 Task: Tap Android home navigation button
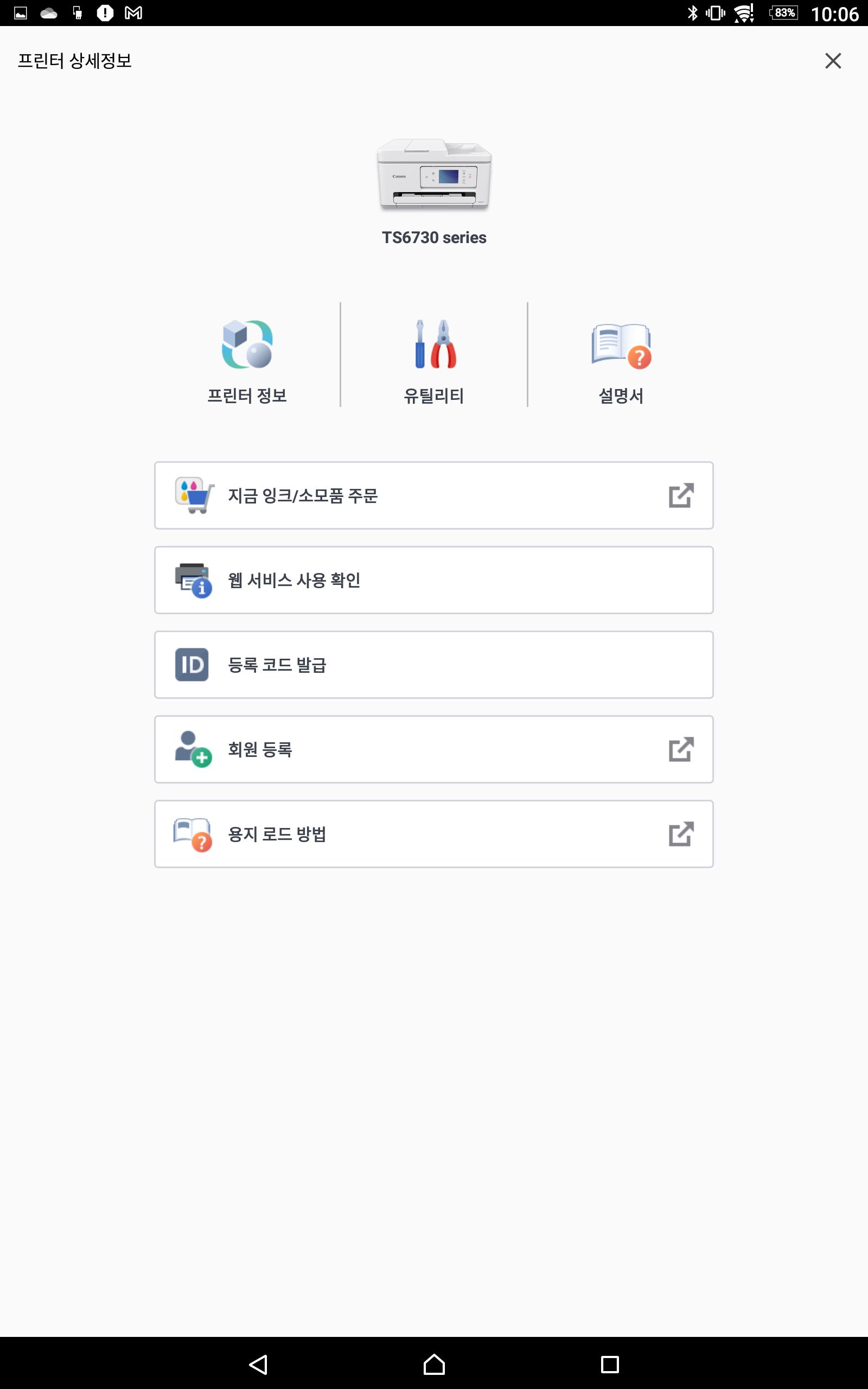tap(434, 1365)
